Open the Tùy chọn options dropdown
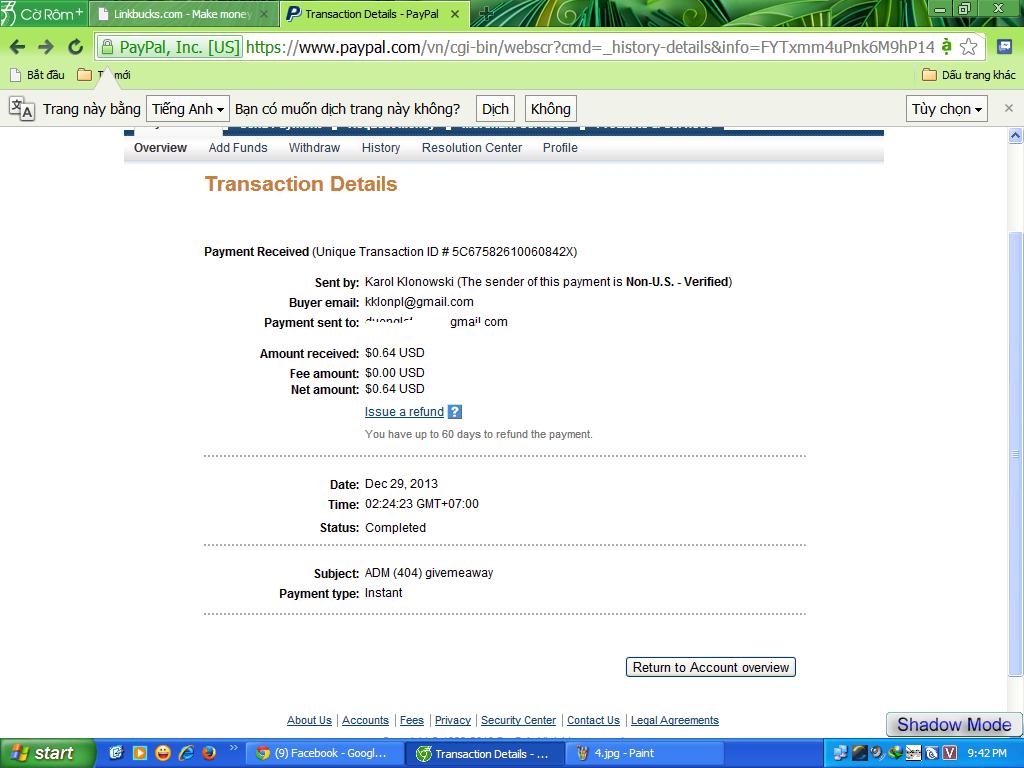 pyautogui.click(x=946, y=109)
